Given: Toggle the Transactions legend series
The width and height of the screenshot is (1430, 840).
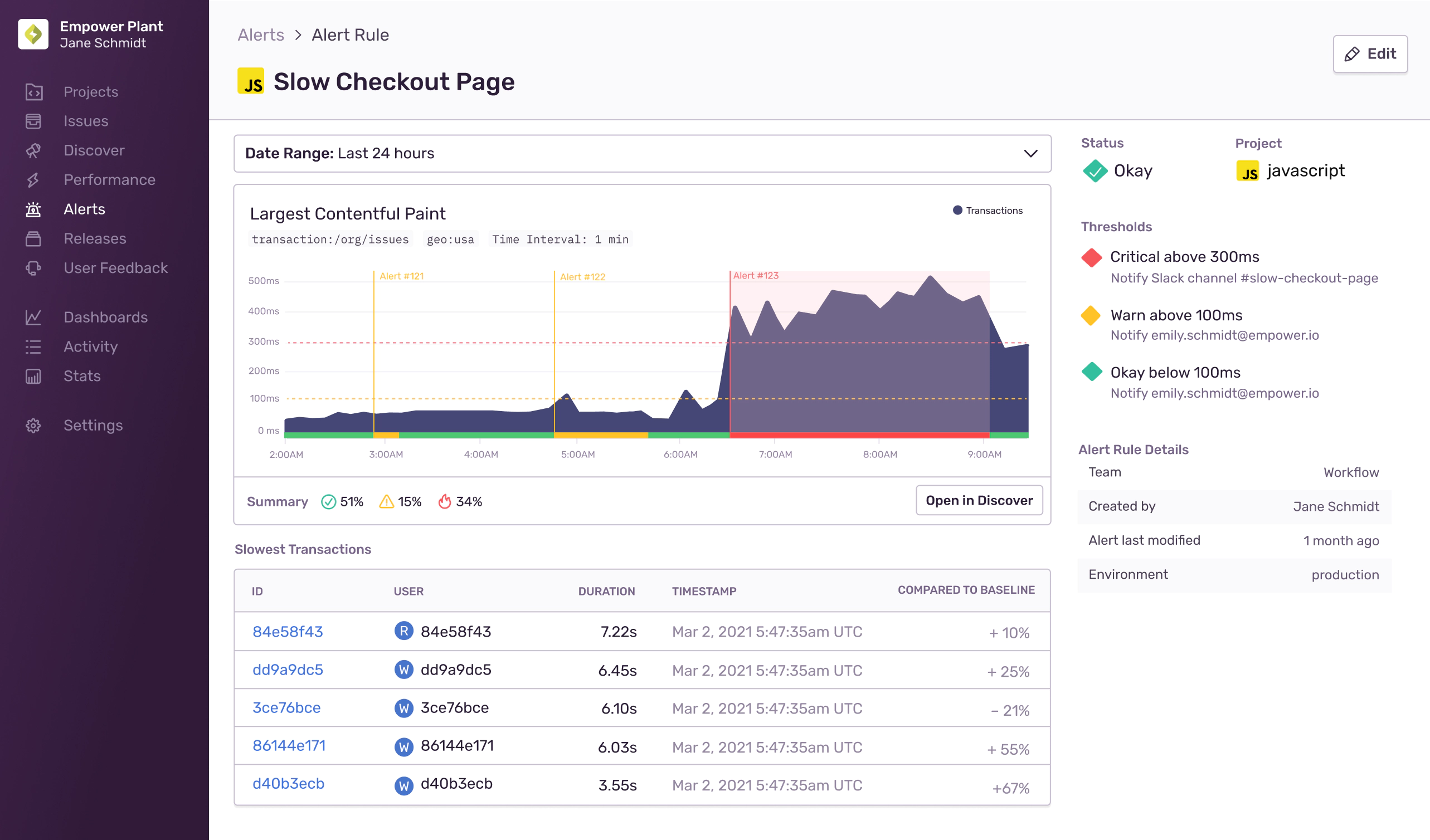Looking at the screenshot, I should tap(987, 211).
